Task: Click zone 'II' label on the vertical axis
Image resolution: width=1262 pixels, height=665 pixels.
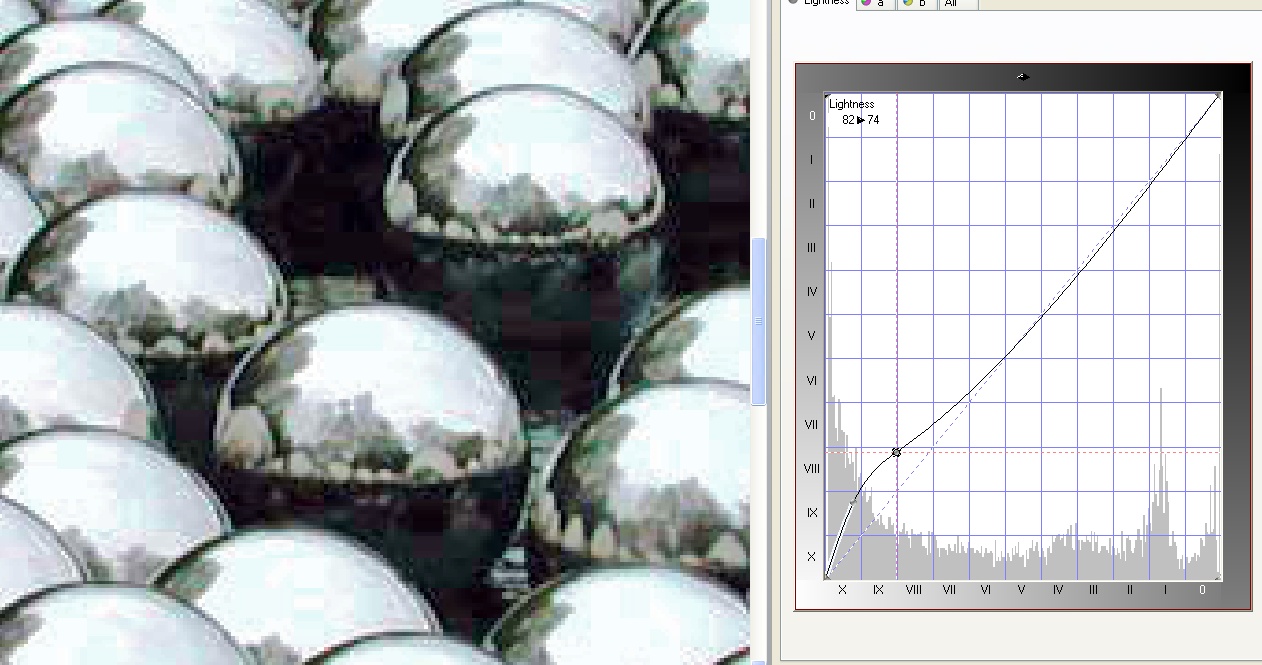Action: click(x=812, y=204)
